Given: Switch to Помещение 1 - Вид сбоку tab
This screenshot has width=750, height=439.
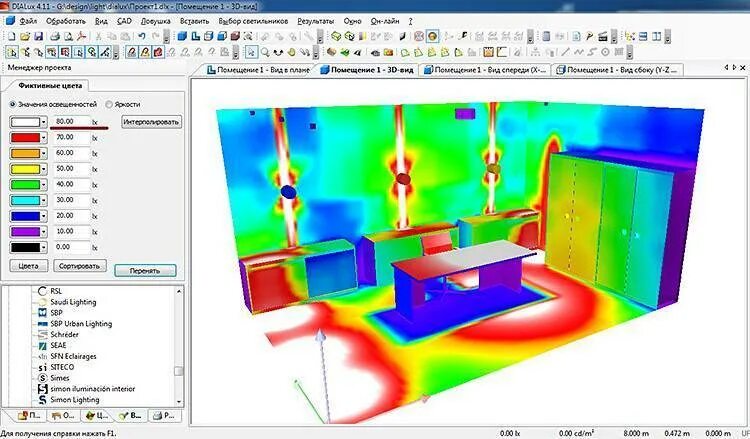Looking at the screenshot, I should pyautogui.click(x=618, y=70).
